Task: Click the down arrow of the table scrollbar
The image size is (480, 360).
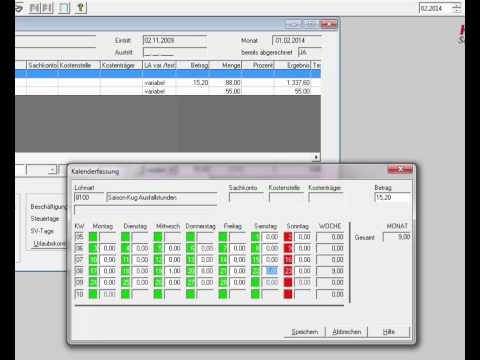Action: (x=316, y=157)
